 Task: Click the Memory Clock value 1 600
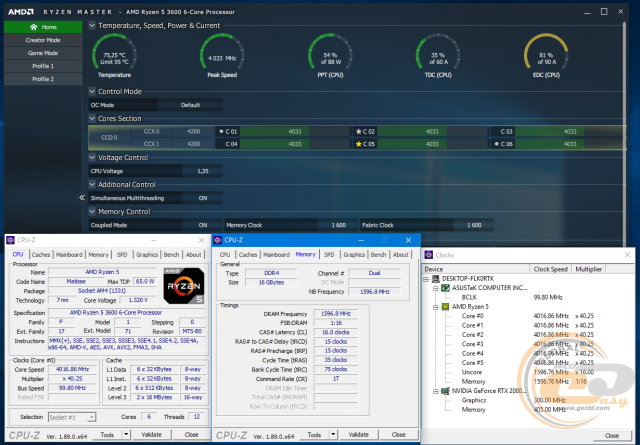[x=338, y=225]
